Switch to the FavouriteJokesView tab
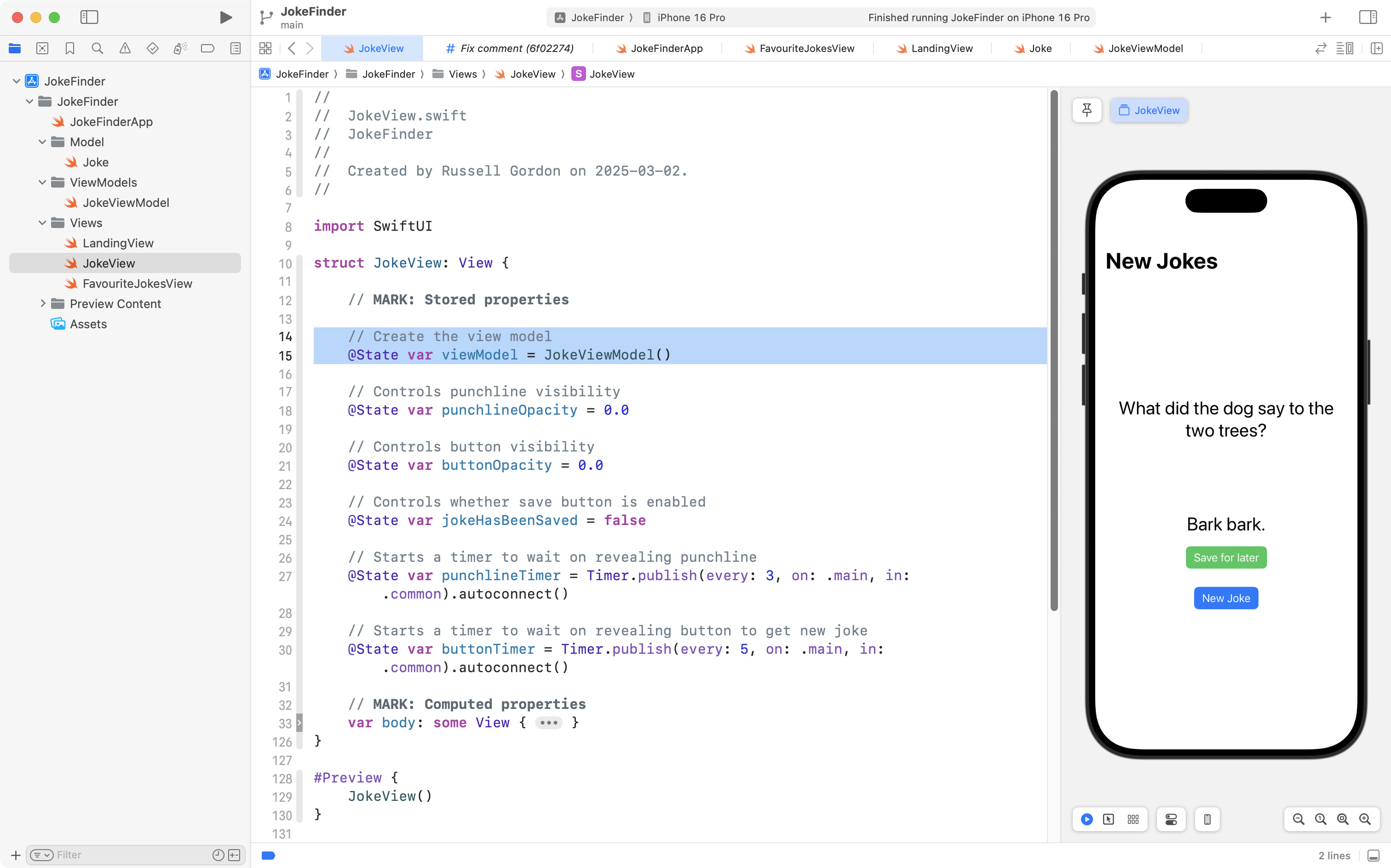The width and height of the screenshot is (1391, 868). coord(799,48)
